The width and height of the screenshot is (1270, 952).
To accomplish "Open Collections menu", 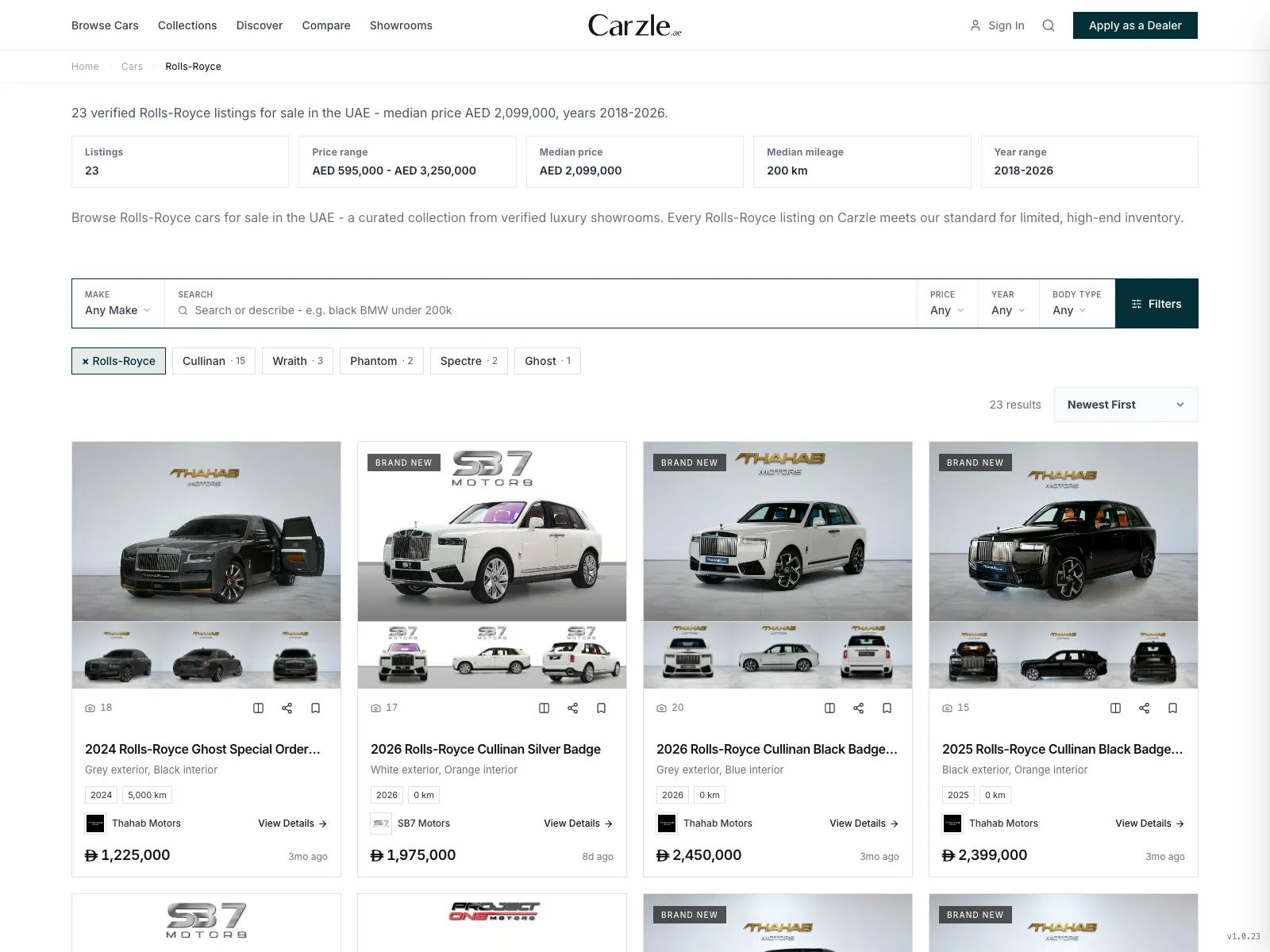I will 187,25.
